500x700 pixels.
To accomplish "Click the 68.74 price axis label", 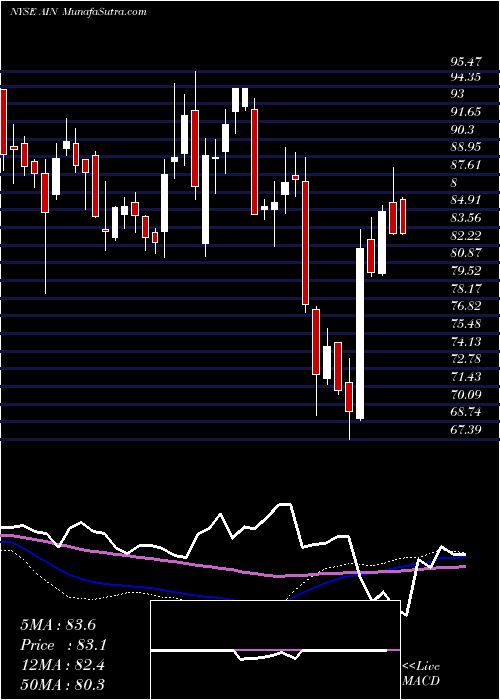I will 465,412.
